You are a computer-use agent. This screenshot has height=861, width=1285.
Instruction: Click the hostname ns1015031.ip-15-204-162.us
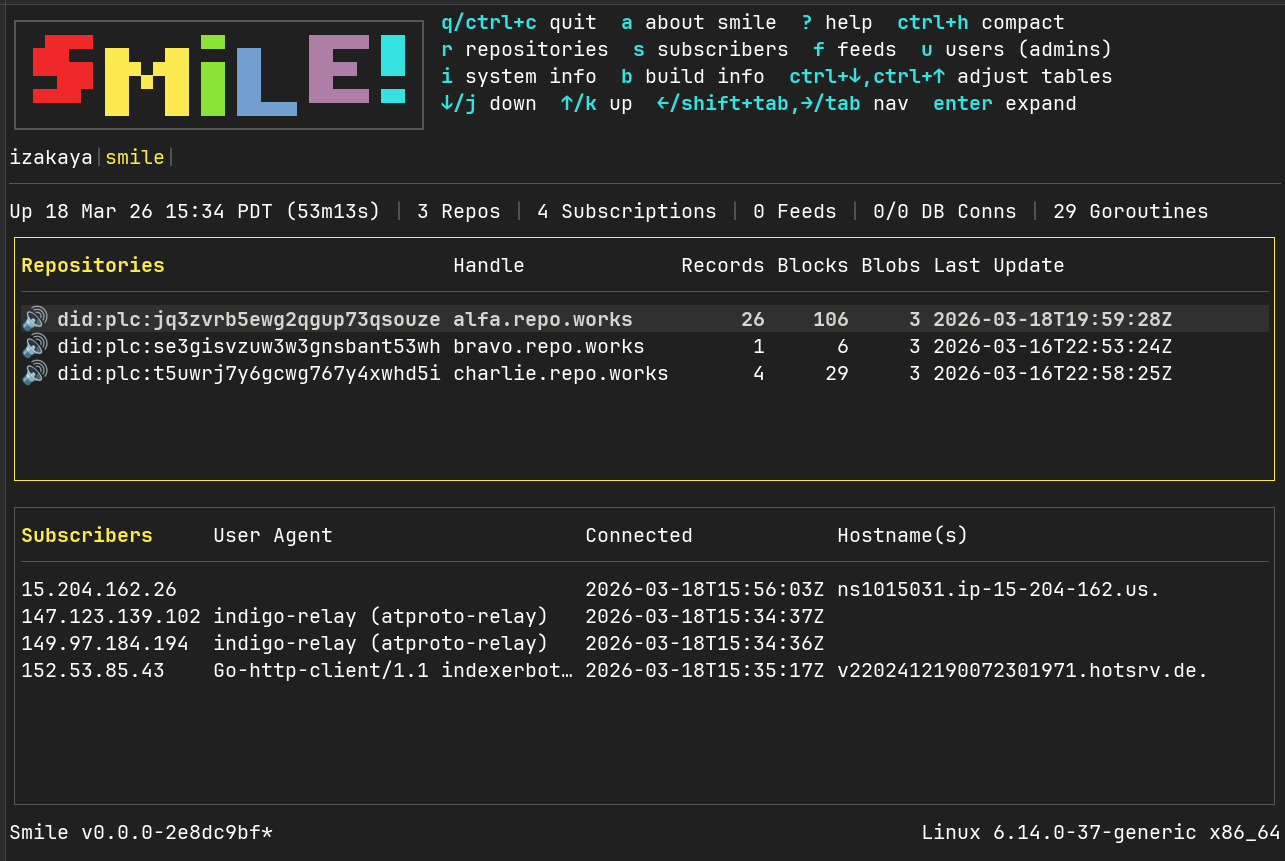point(997,589)
